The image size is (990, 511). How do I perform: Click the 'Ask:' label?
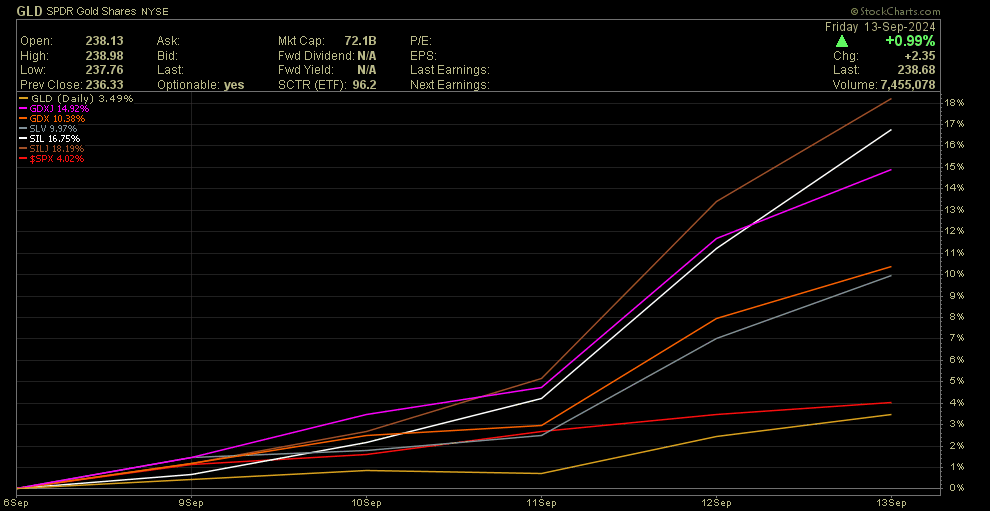tap(168, 41)
